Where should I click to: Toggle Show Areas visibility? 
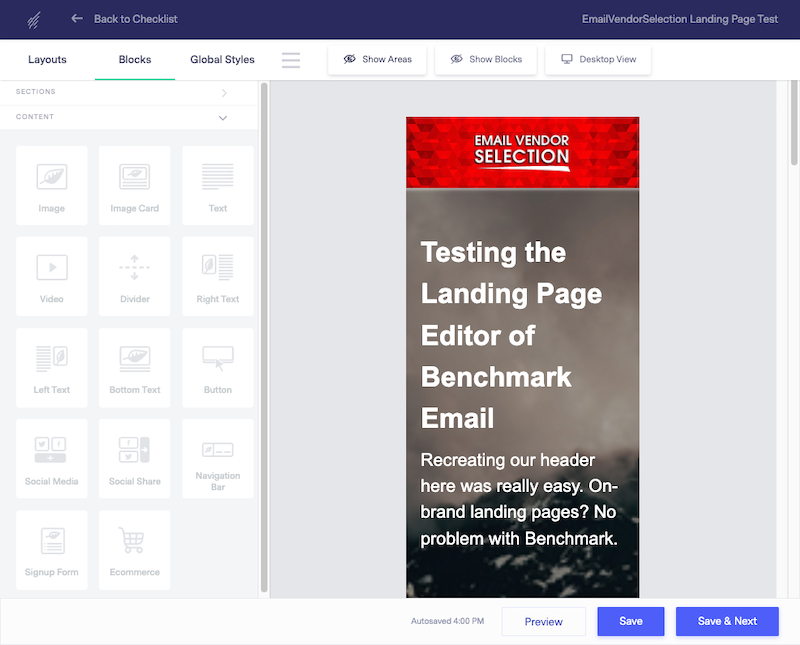click(377, 59)
